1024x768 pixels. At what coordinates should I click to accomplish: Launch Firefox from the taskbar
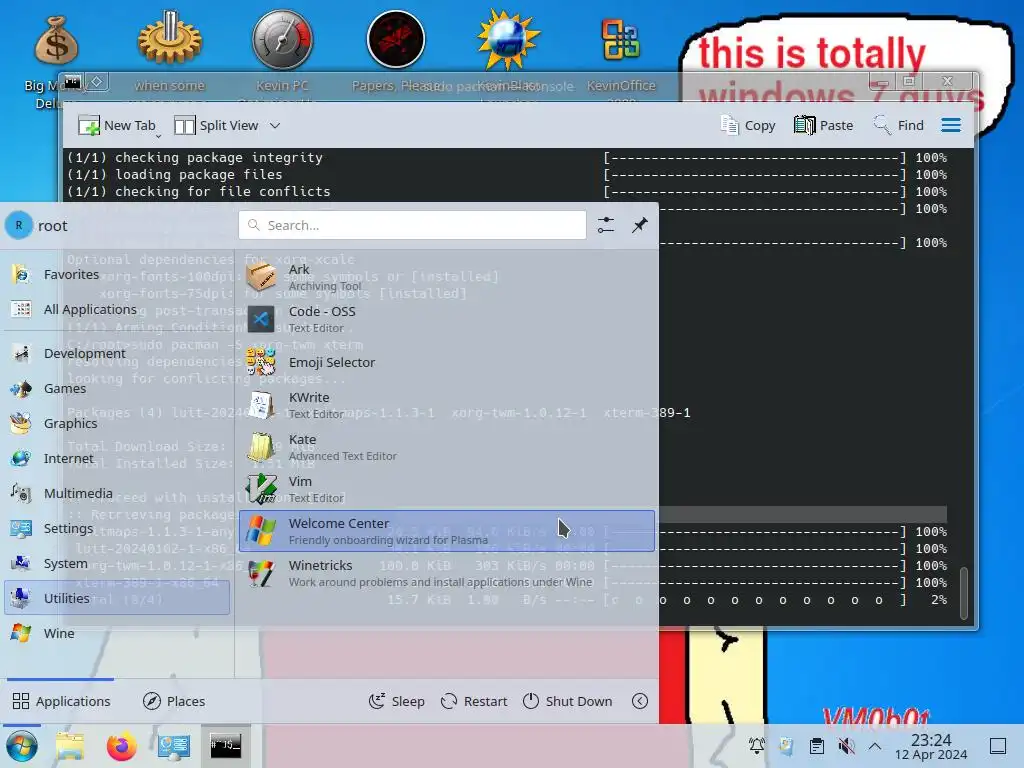121,746
